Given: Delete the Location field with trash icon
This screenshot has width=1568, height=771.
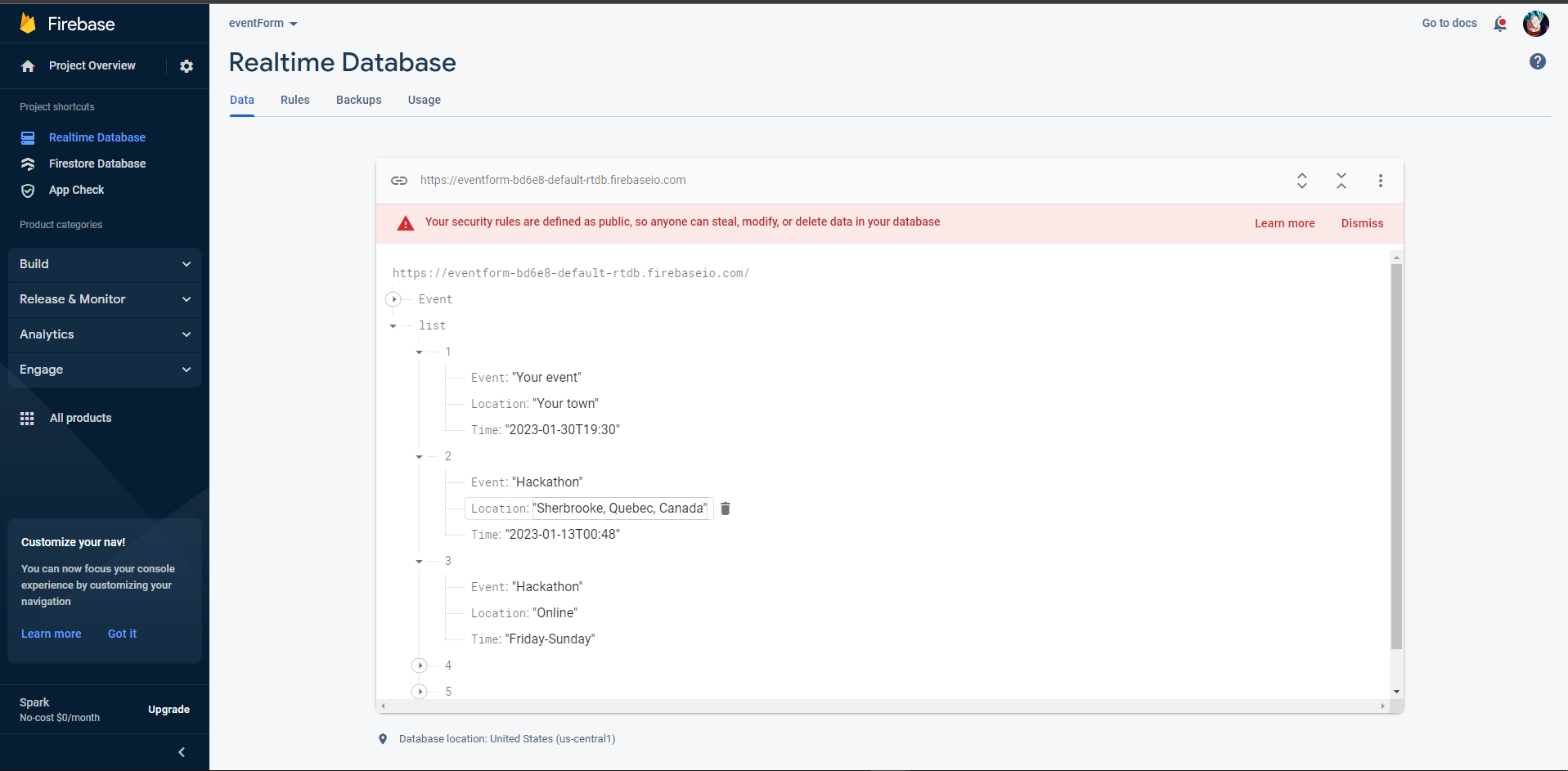Looking at the screenshot, I should point(725,509).
